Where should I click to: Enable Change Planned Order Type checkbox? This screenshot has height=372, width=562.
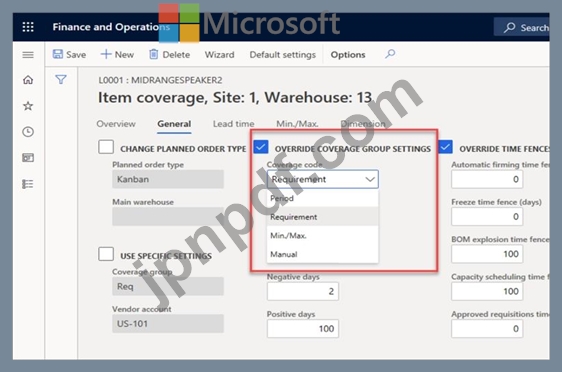[106, 147]
